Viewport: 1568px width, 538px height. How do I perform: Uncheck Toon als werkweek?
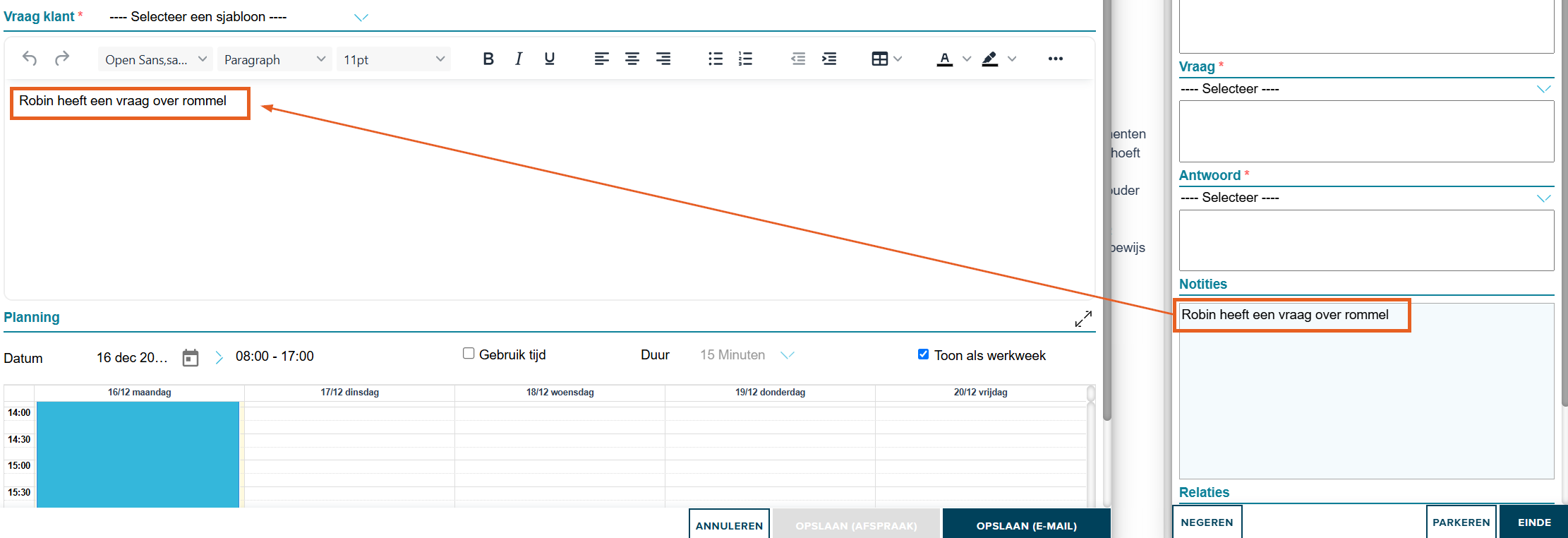(x=923, y=354)
